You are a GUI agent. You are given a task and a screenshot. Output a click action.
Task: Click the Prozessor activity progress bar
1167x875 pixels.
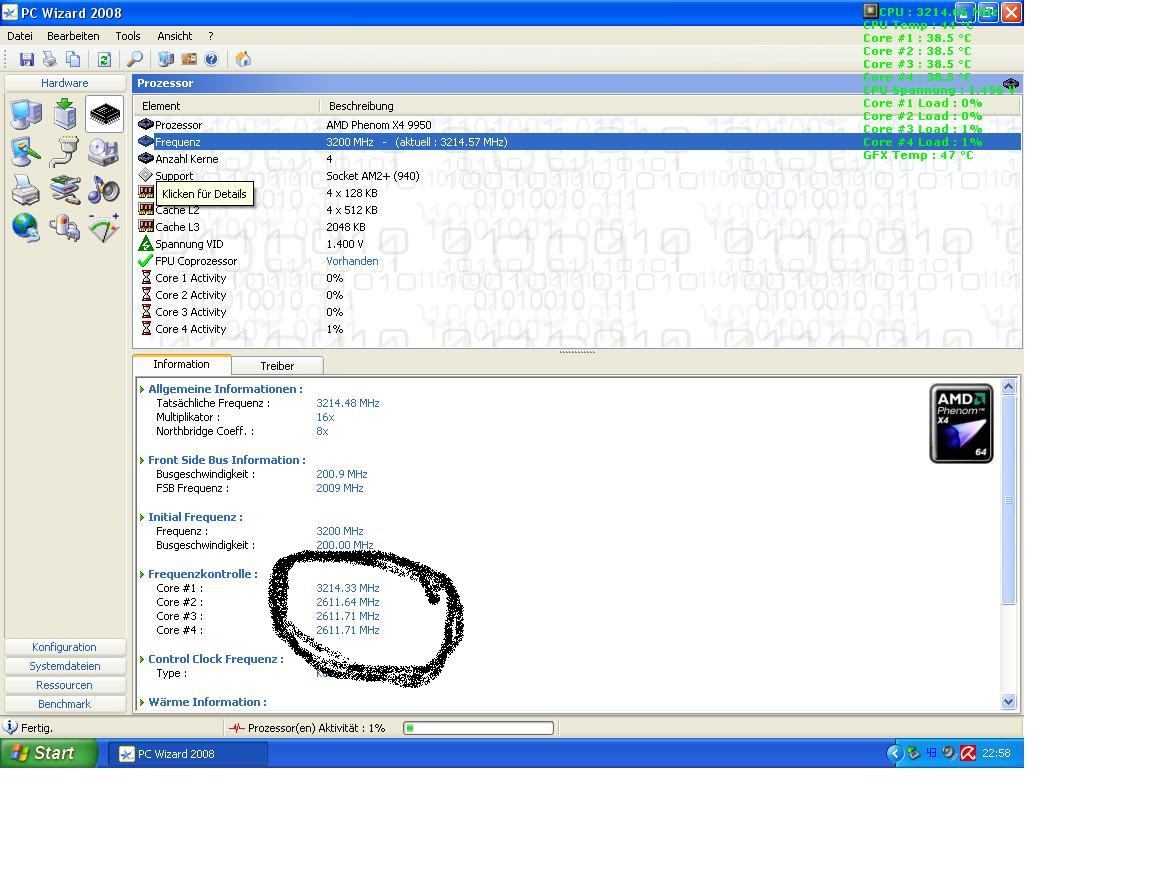tap(479, 728)
